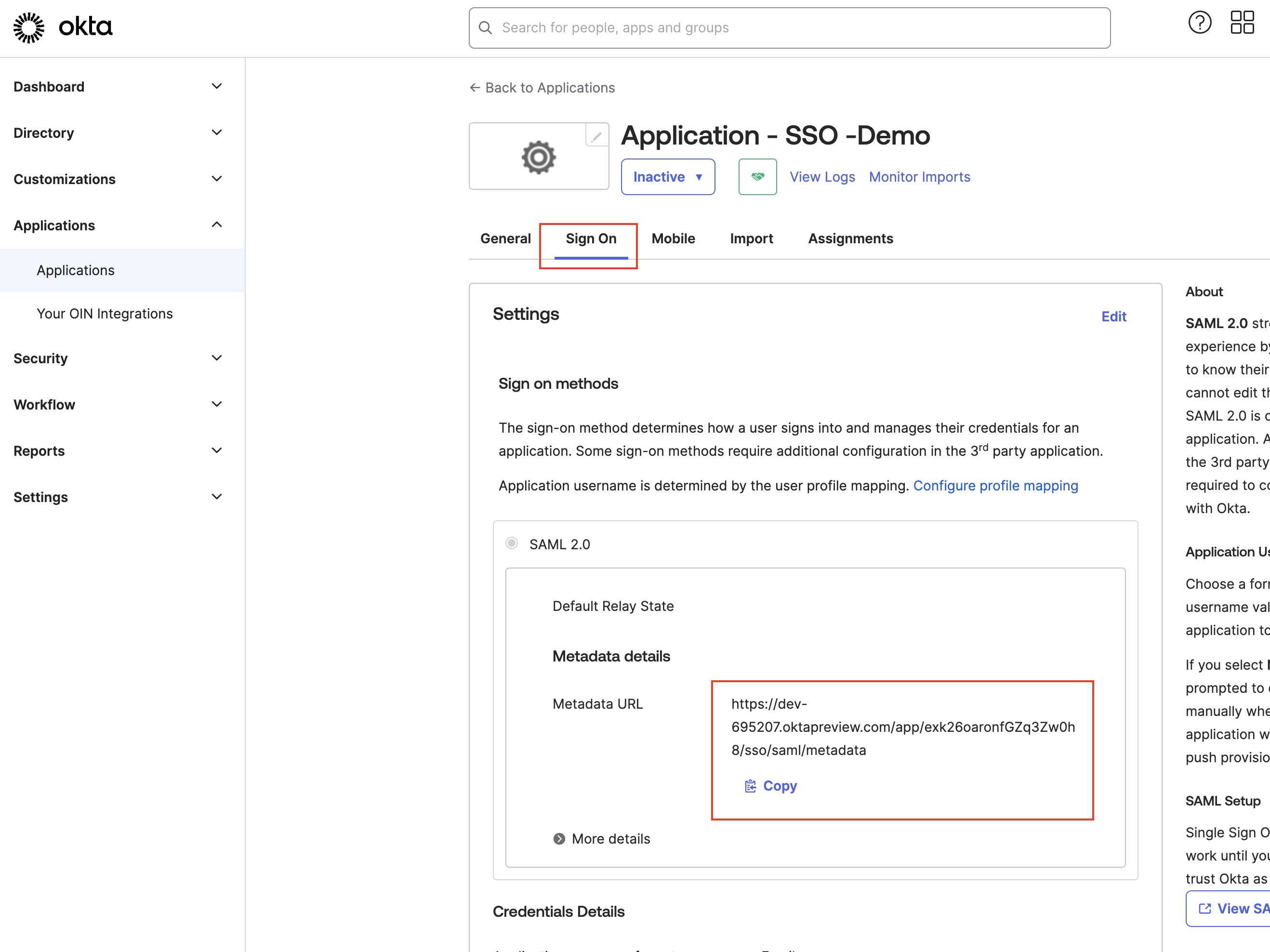Open the View Logs link

click(x=821, y=177)
